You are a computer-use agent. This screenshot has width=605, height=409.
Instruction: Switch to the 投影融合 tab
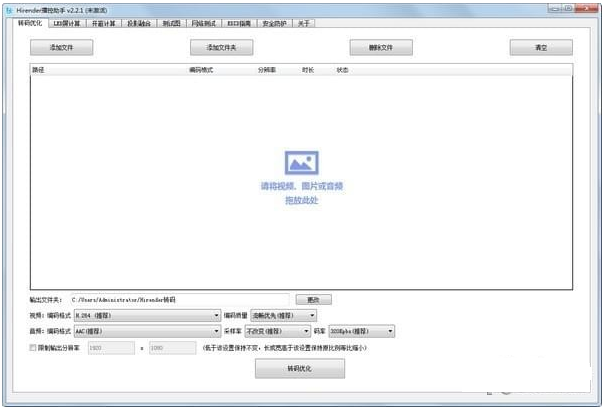(139, 24)
